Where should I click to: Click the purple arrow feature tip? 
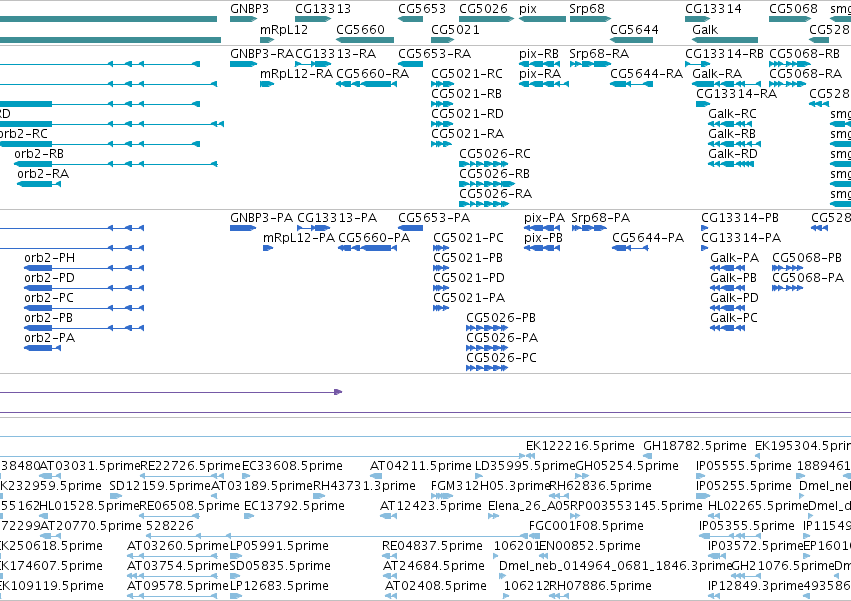coord(338,391)
